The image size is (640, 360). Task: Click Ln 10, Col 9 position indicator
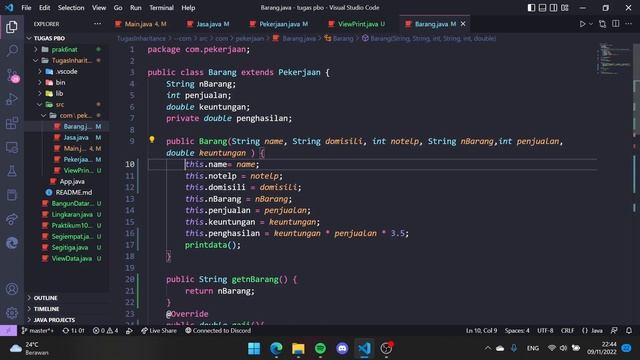click(481, 331)
